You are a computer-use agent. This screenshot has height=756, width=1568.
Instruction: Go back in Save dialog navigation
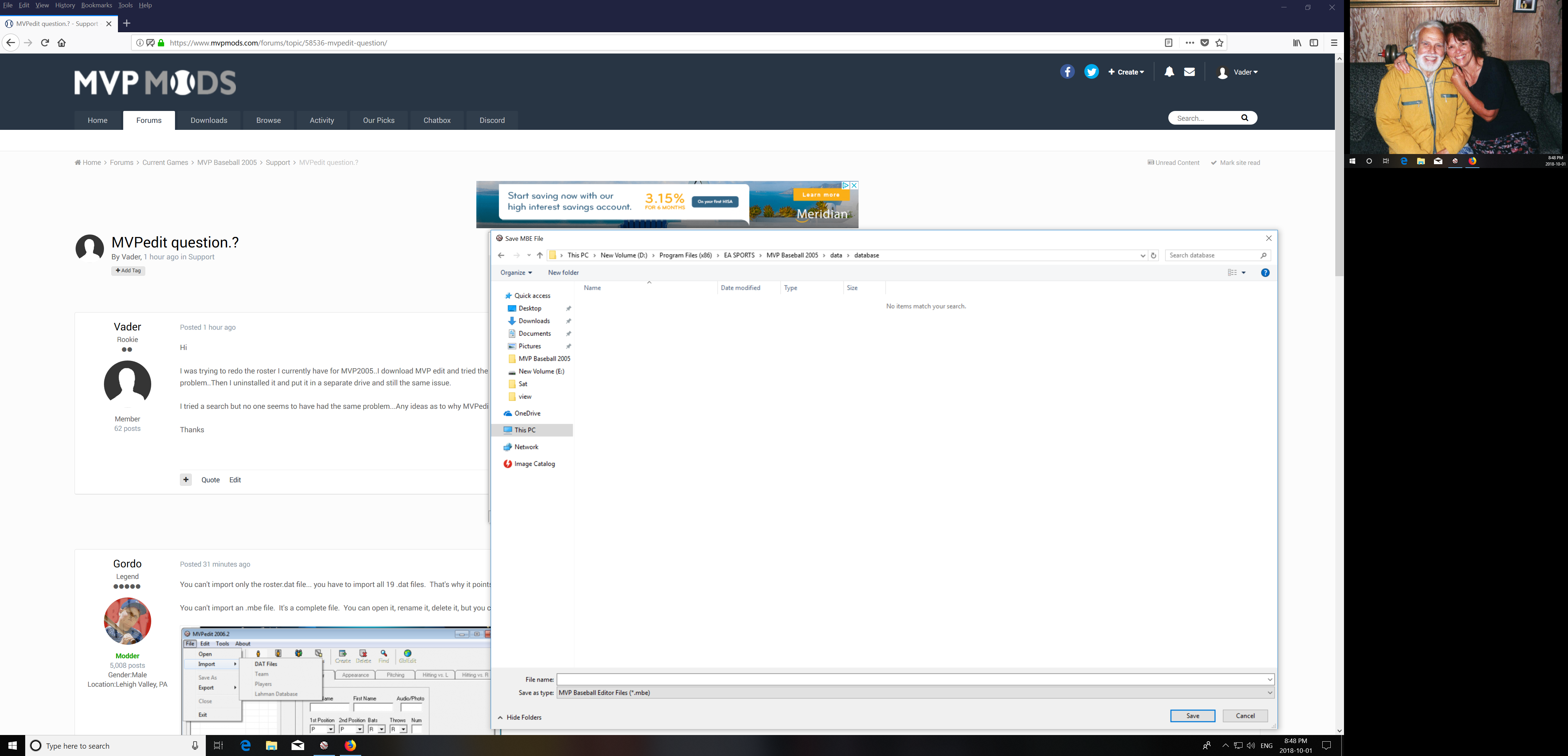click(x=501, y=255)
